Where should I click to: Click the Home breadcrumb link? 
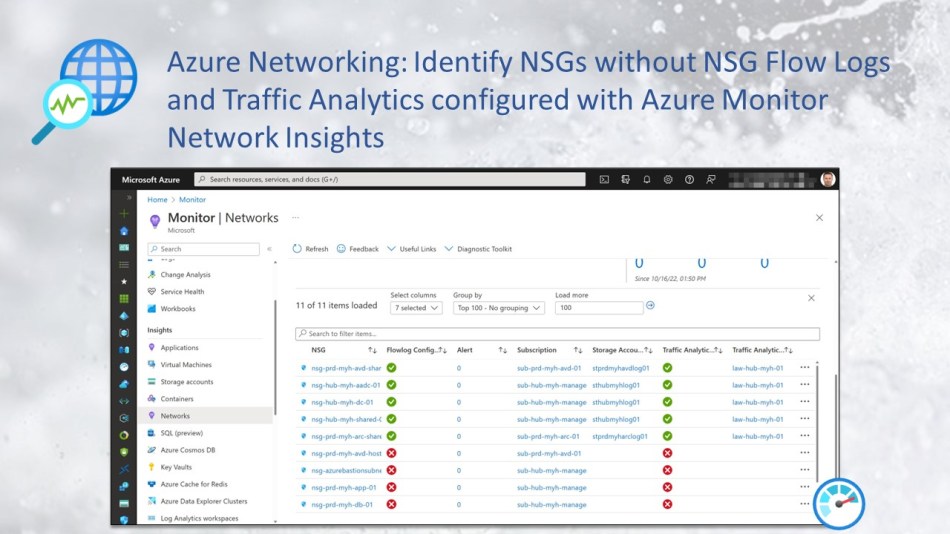click(157, 200)
